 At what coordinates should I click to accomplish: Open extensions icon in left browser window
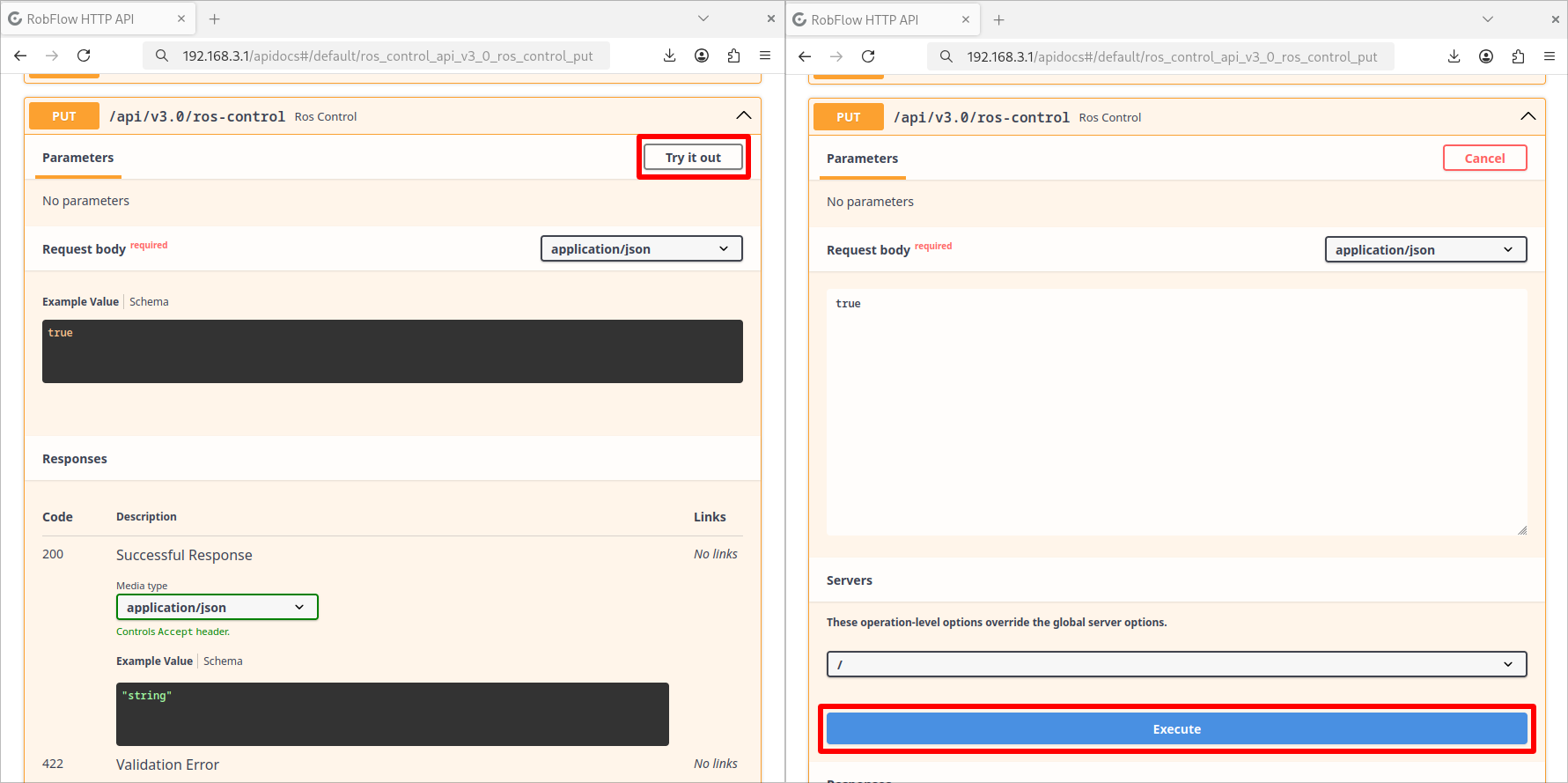733,55
